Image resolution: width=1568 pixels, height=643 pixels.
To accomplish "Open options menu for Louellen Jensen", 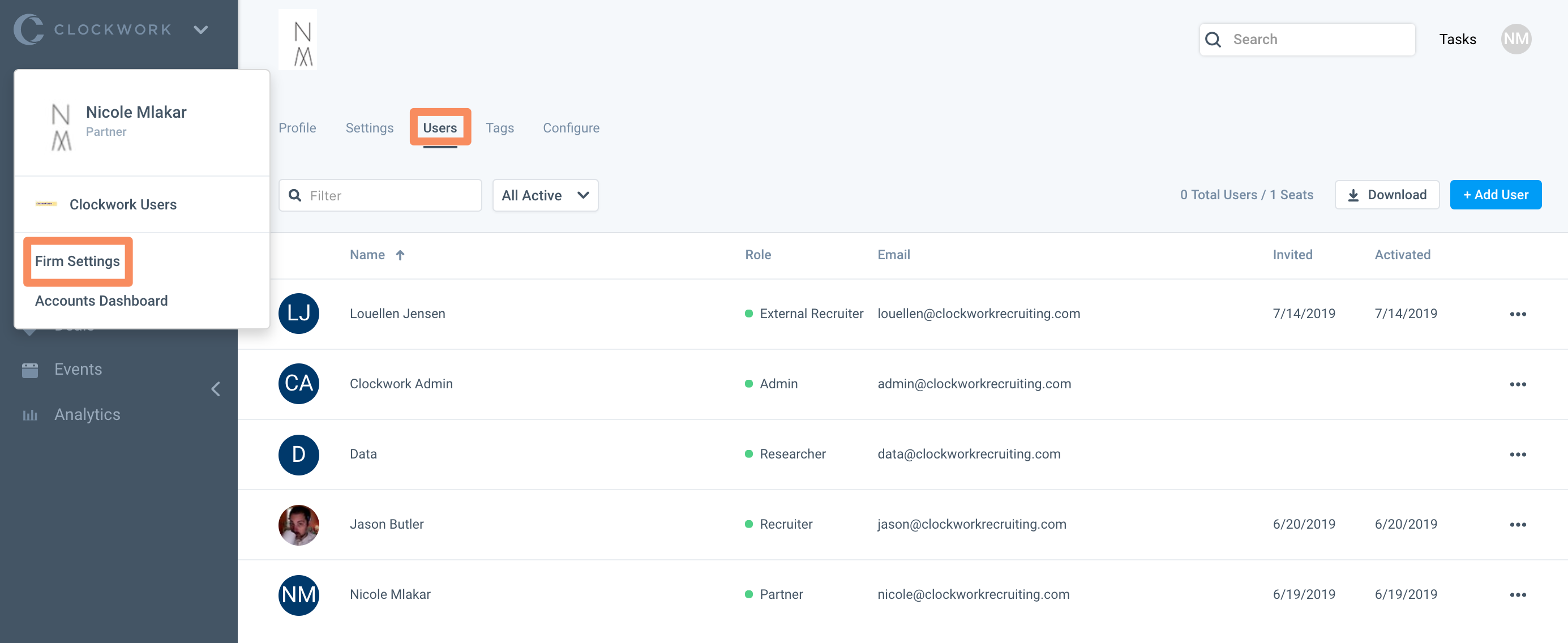I will (1518, 314).
